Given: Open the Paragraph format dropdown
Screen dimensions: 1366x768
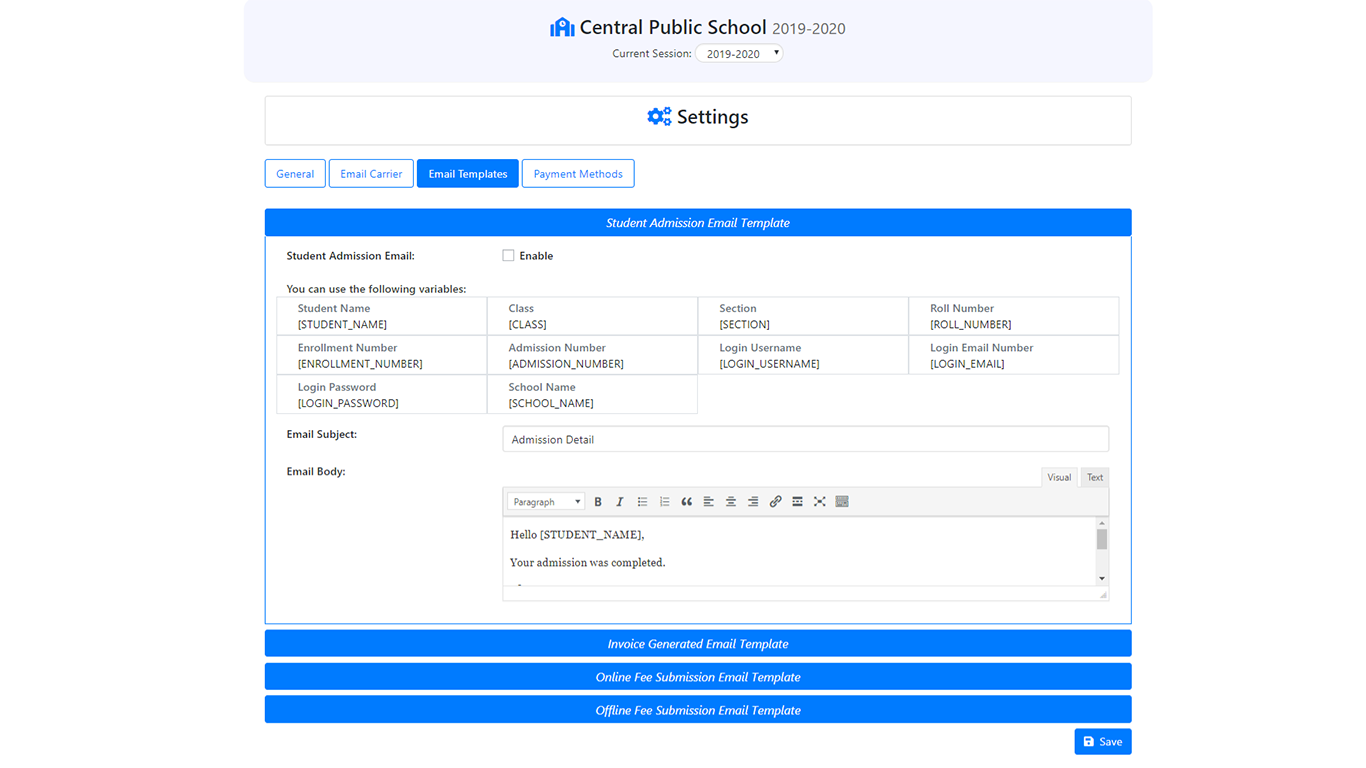Looking at the screenshot, I should (546, 502).
